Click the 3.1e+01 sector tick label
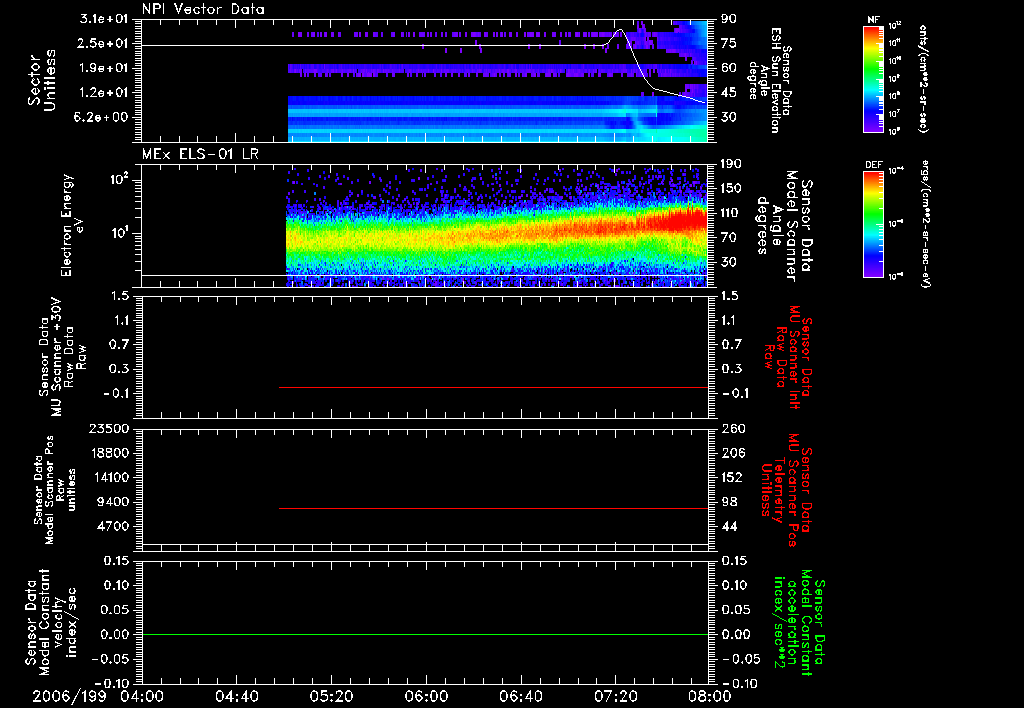The image size is (1024, 708). 103,19
